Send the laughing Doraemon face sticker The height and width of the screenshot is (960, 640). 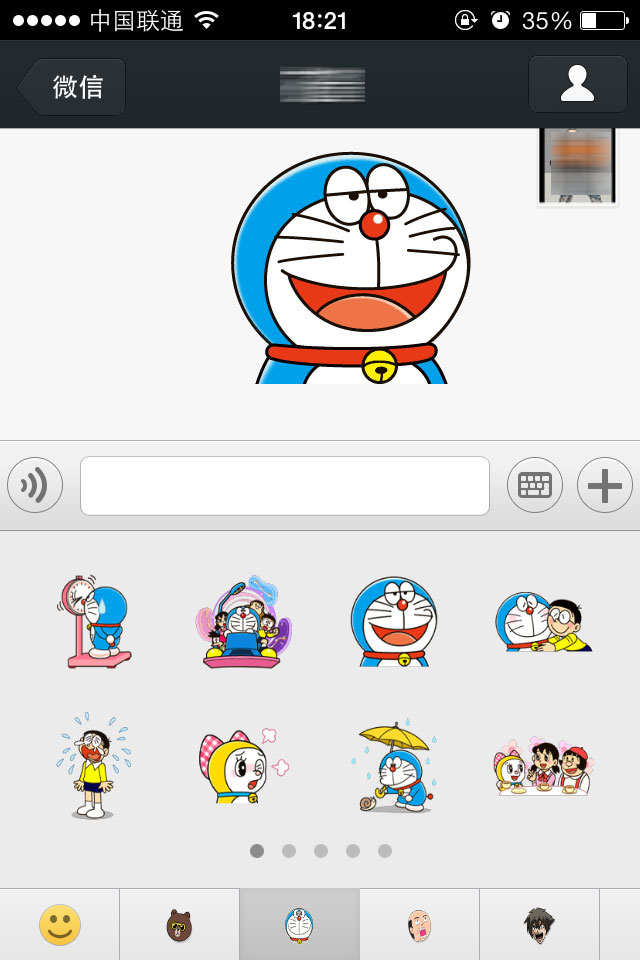393,622
